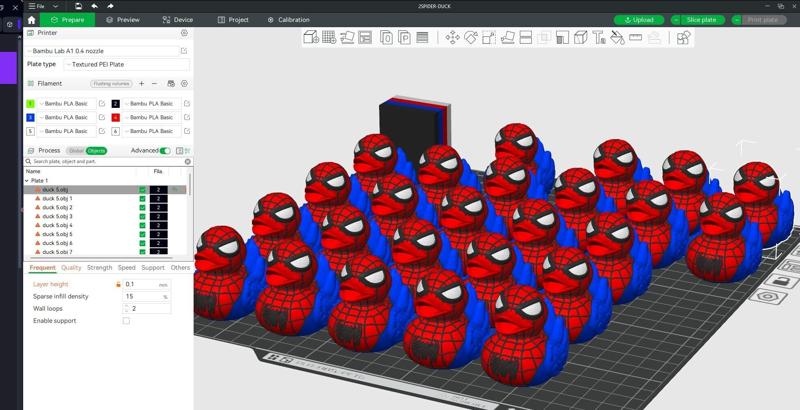This screenshot has width=800, height=410.
Task: Select the Move tool in toolbar
Action: [x=452, y=38]
